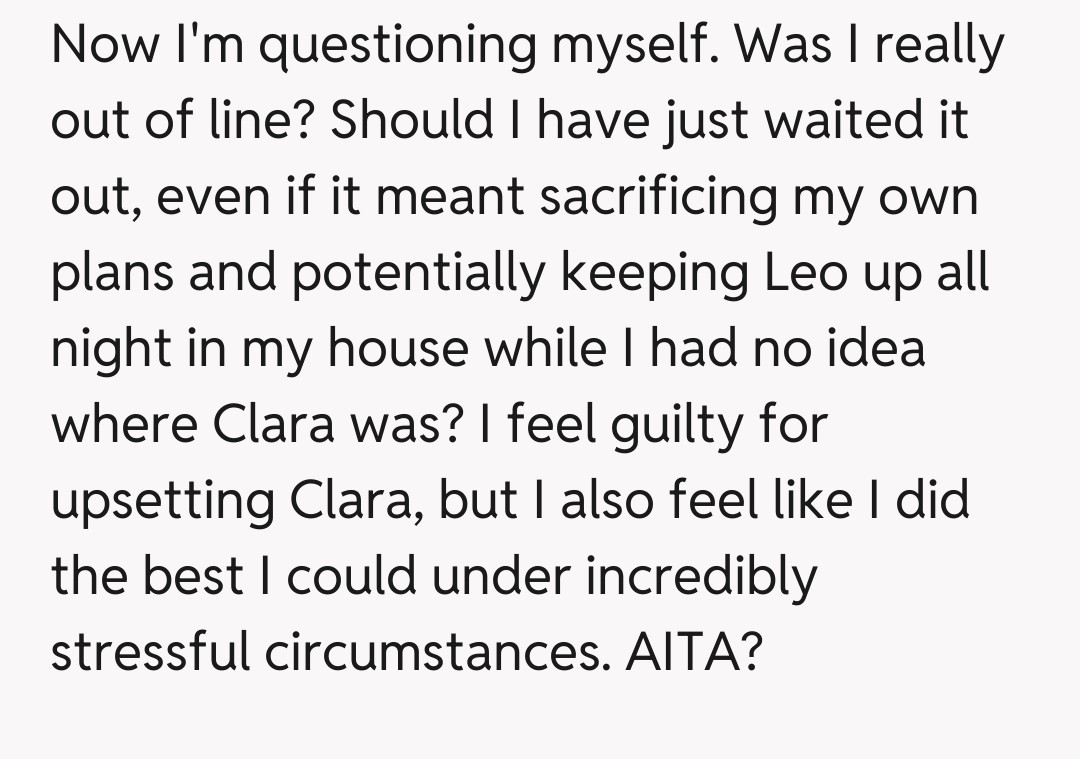Click the word "AITA?" ending the post

click(695, 652)
